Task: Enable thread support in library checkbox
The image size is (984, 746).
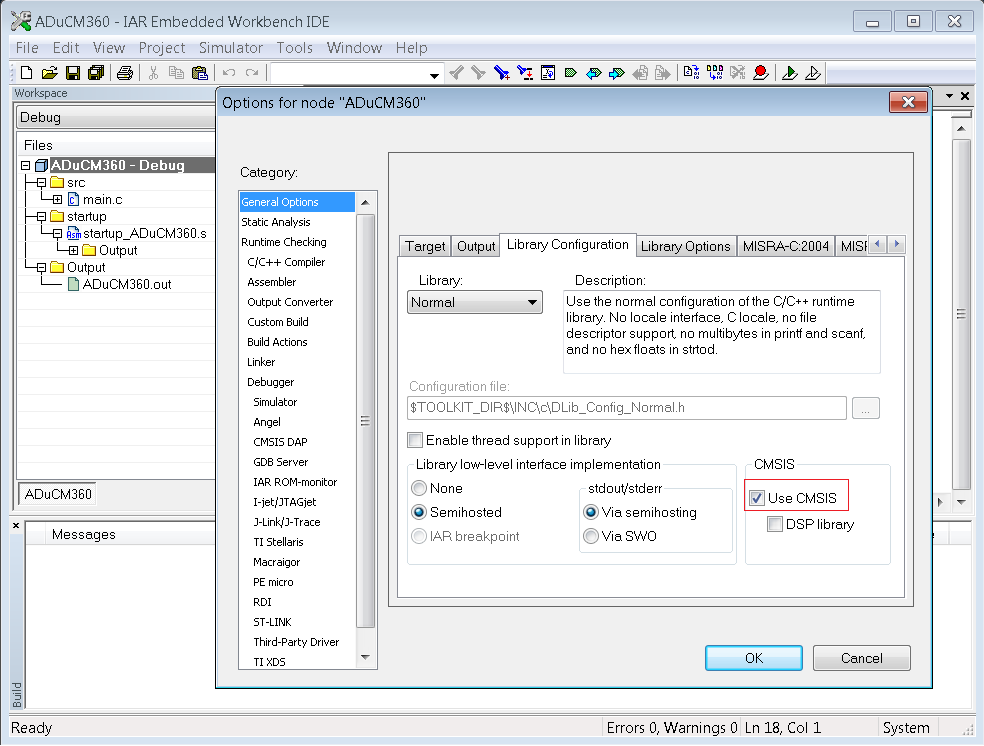Action: [x=415, y=440]
